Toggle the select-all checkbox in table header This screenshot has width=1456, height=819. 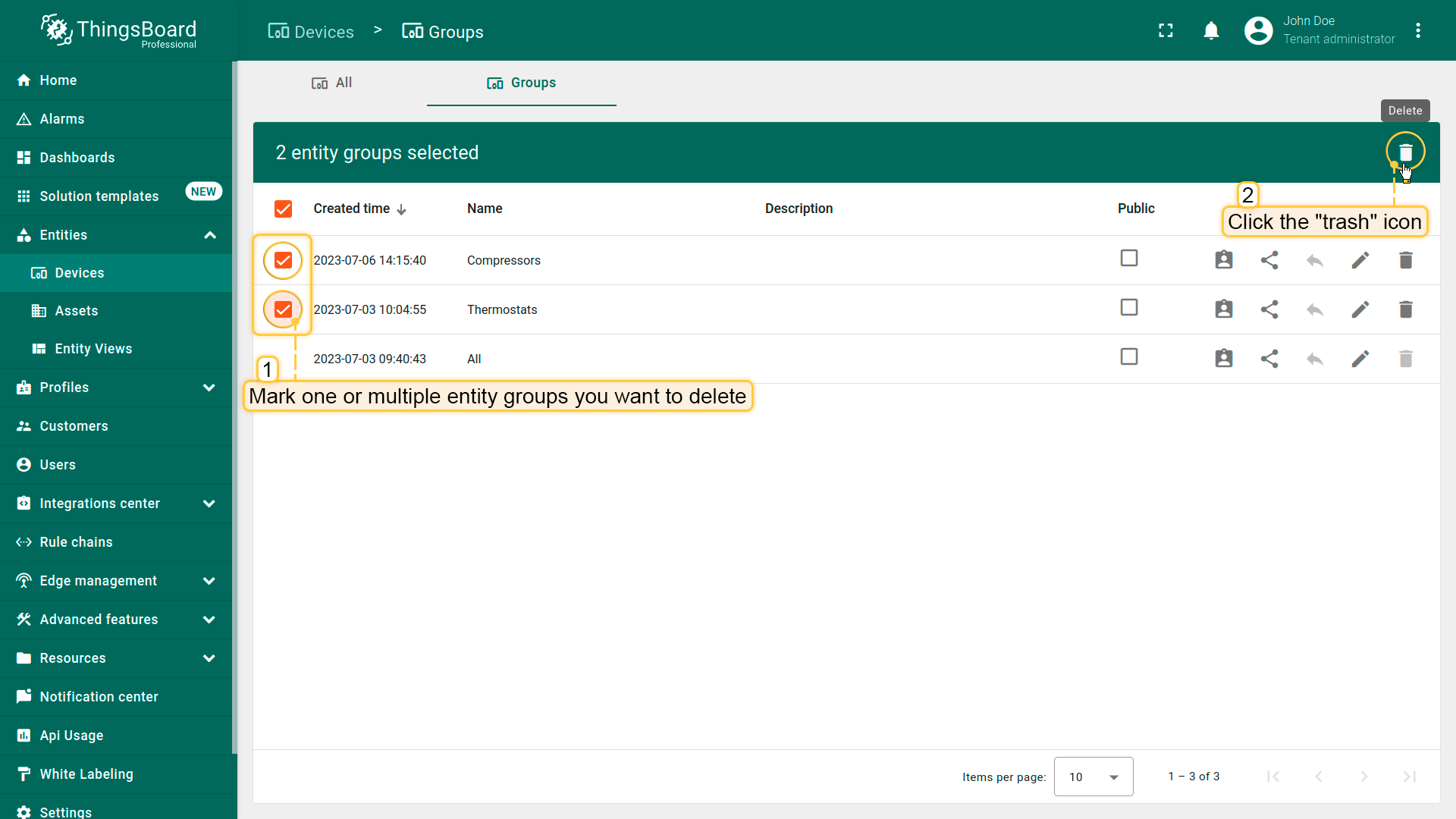(x=283, y=209)
